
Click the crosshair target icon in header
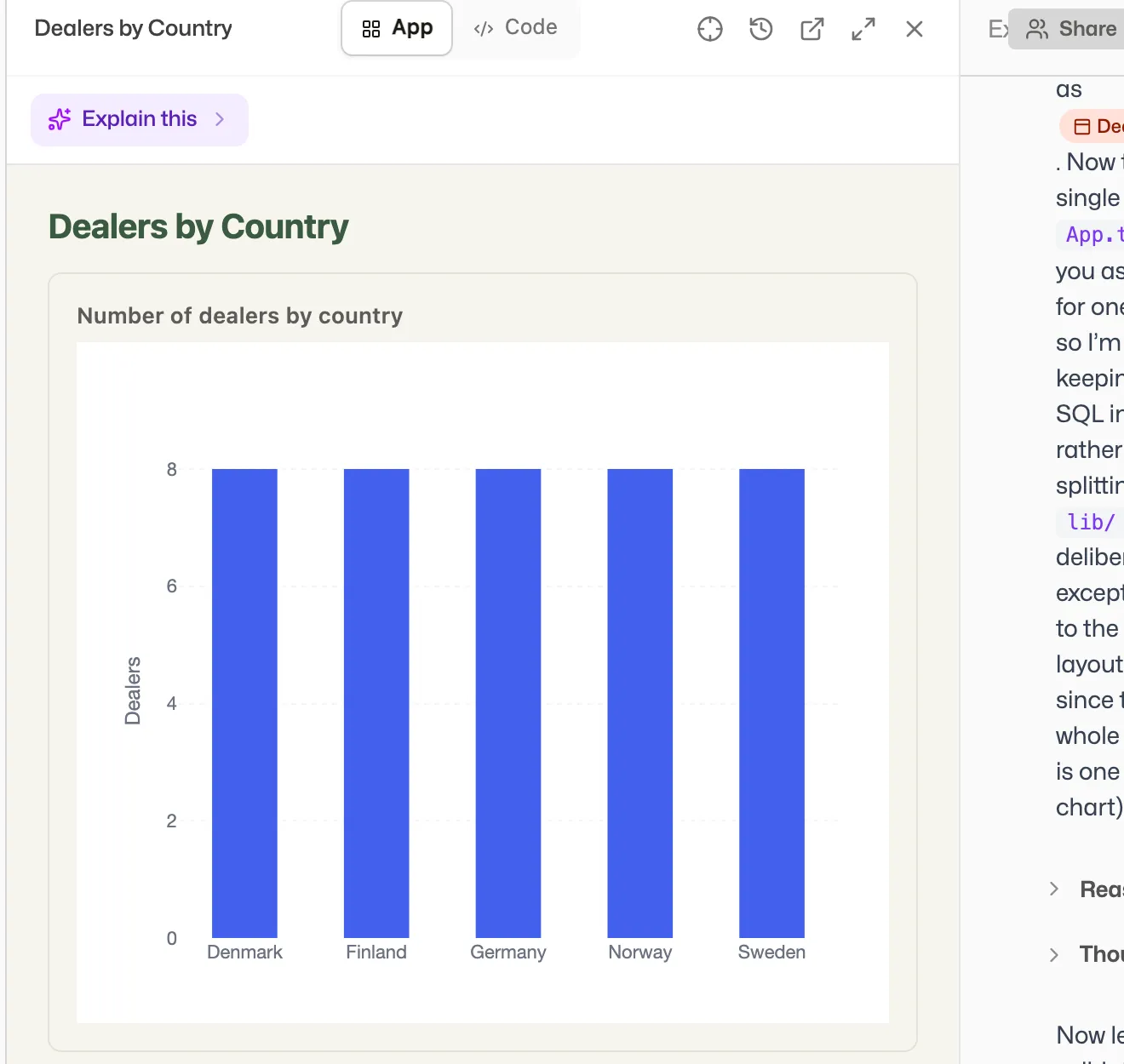coord(710,29)
